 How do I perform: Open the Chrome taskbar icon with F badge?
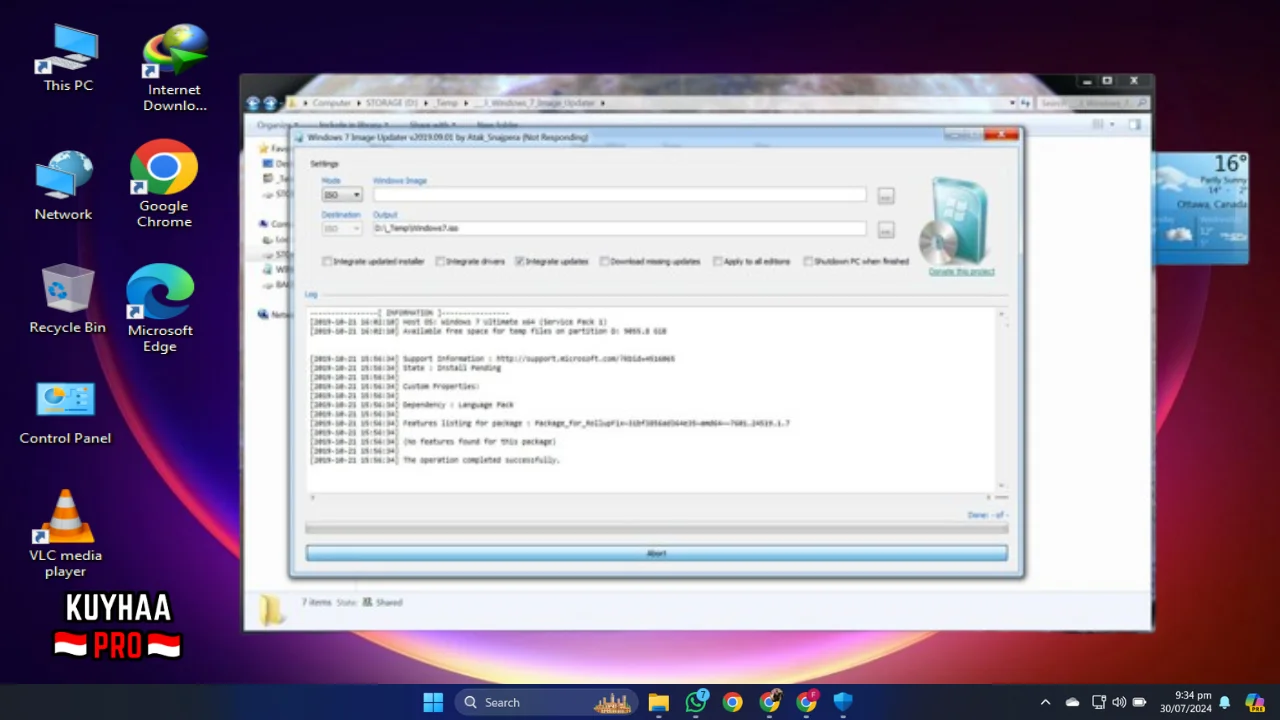(x=807, y=702)
